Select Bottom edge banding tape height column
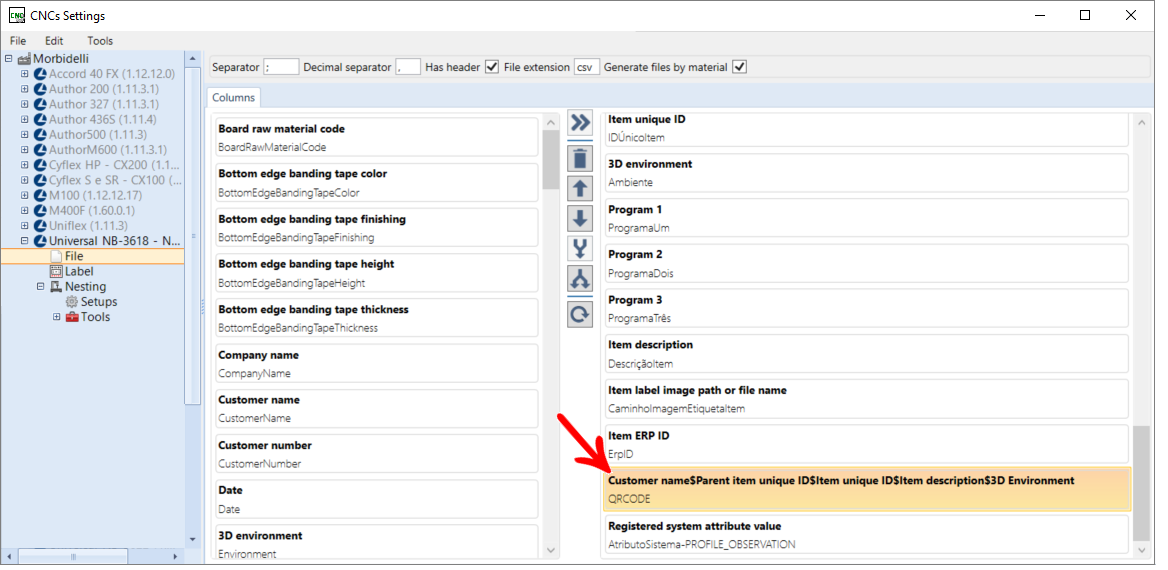 pyautogui.click(x=376, y=273)
